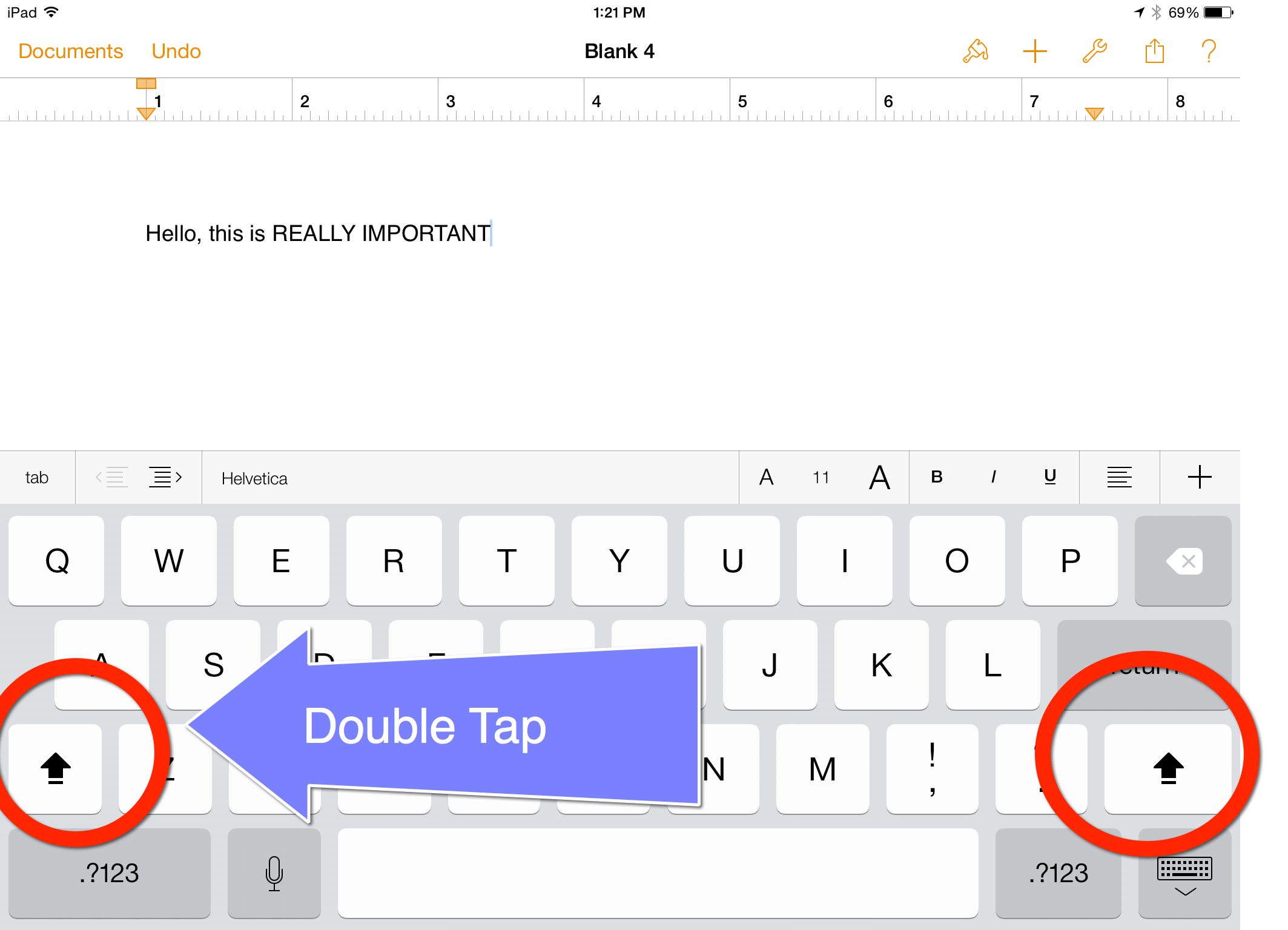Tap the Undo button

(176, 51)
